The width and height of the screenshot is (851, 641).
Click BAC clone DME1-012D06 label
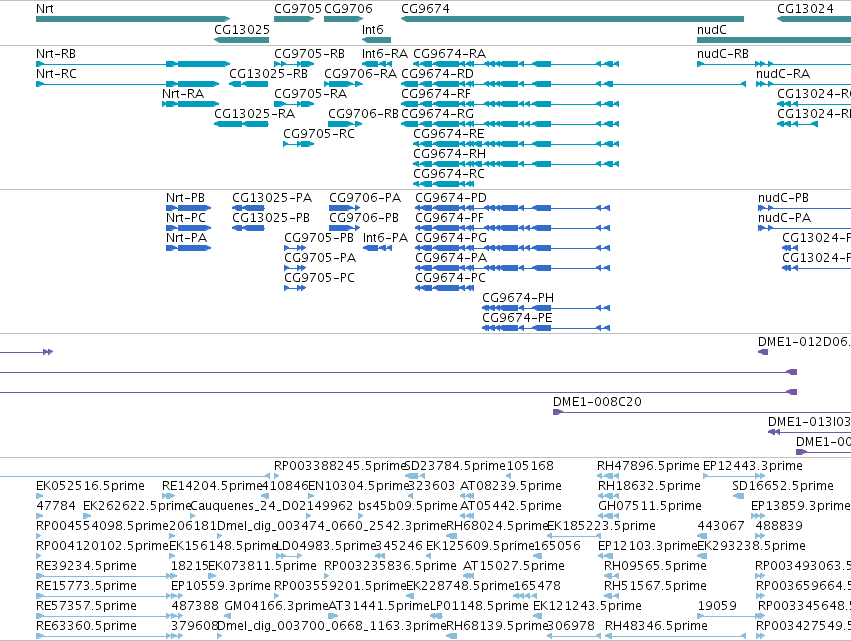click(804, 341)
